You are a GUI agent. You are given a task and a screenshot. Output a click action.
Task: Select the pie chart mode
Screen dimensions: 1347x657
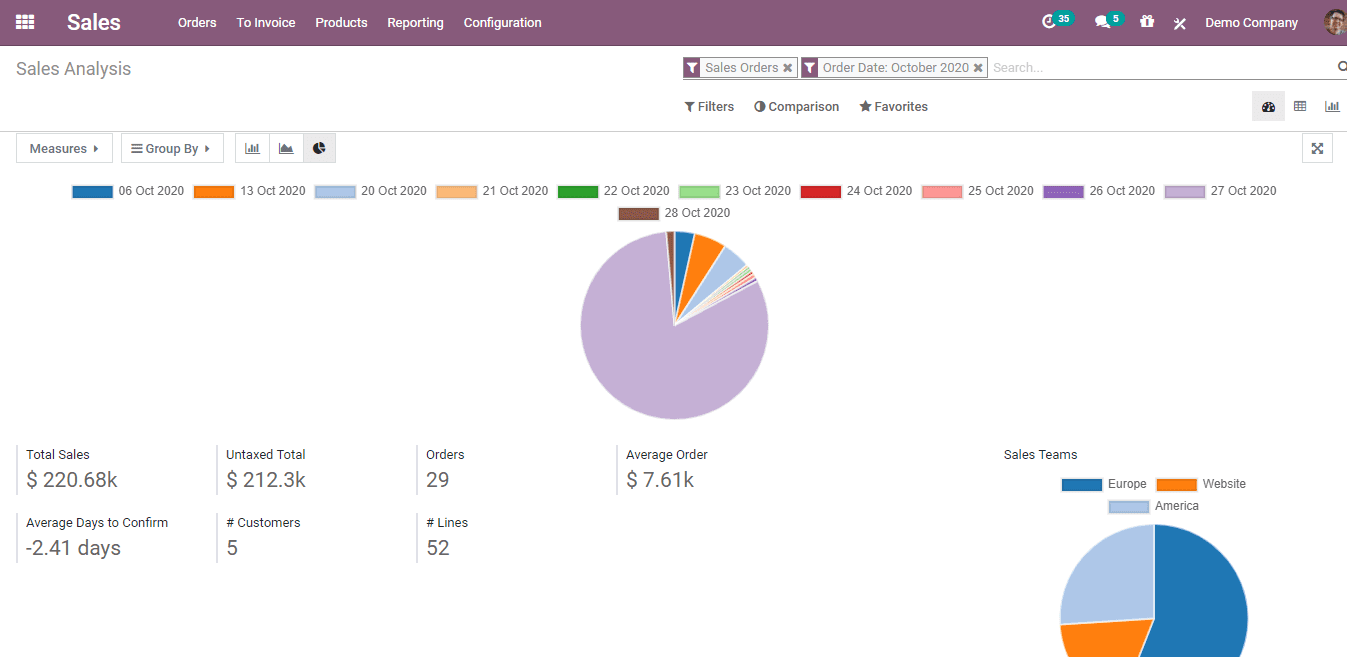[319, 149]
